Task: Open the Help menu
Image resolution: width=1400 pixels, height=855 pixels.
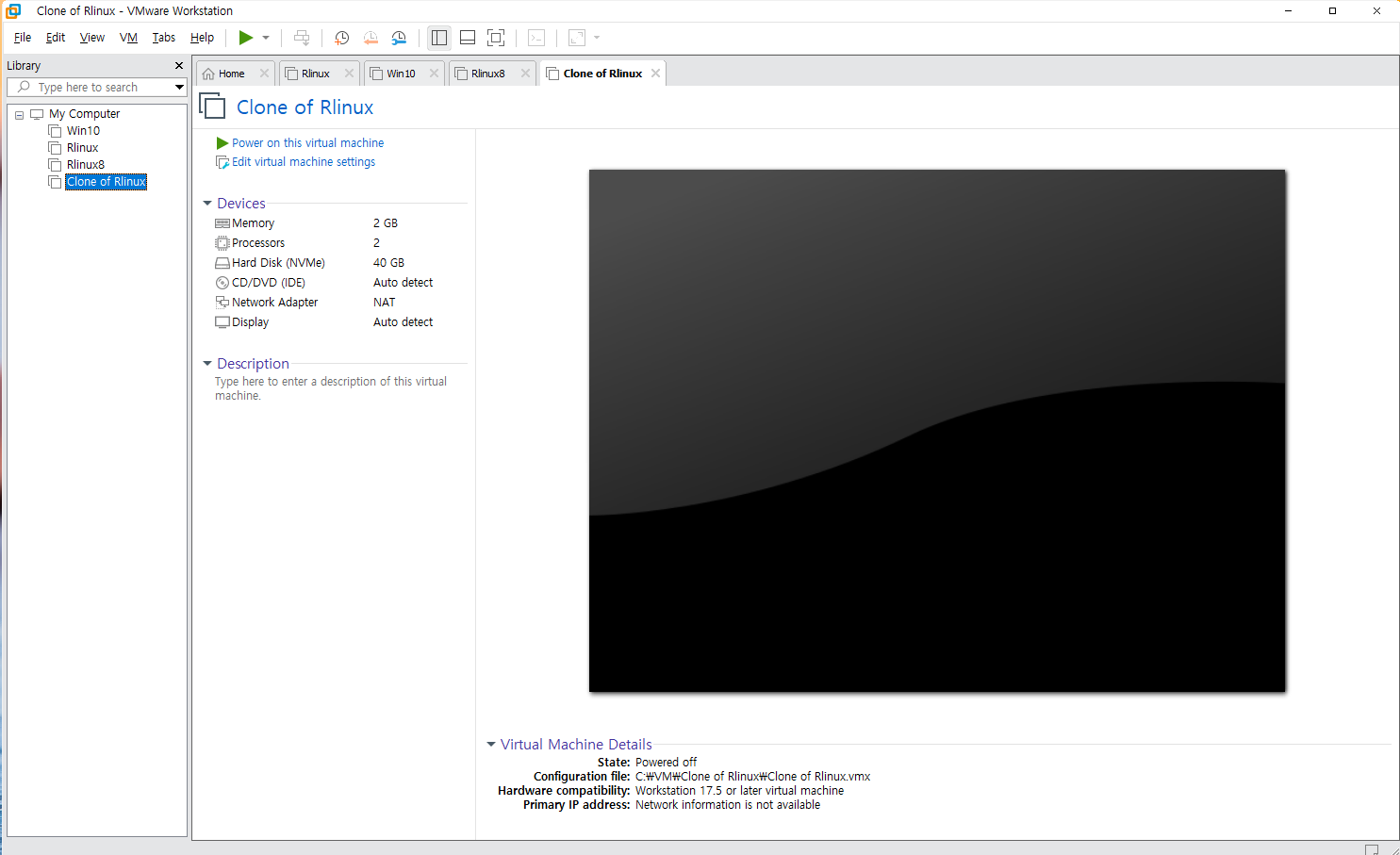Action: tap(202, 38)
